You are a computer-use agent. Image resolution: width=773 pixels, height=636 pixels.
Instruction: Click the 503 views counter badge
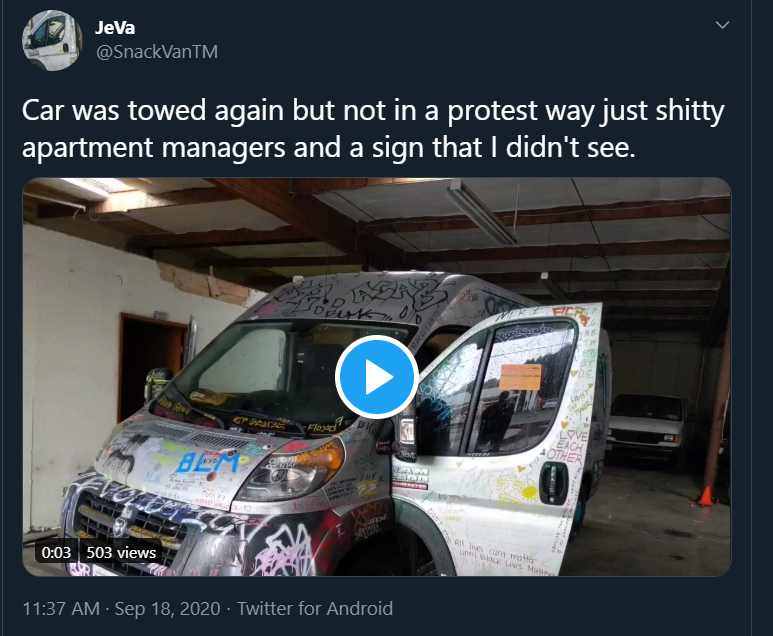coord(121,552)
